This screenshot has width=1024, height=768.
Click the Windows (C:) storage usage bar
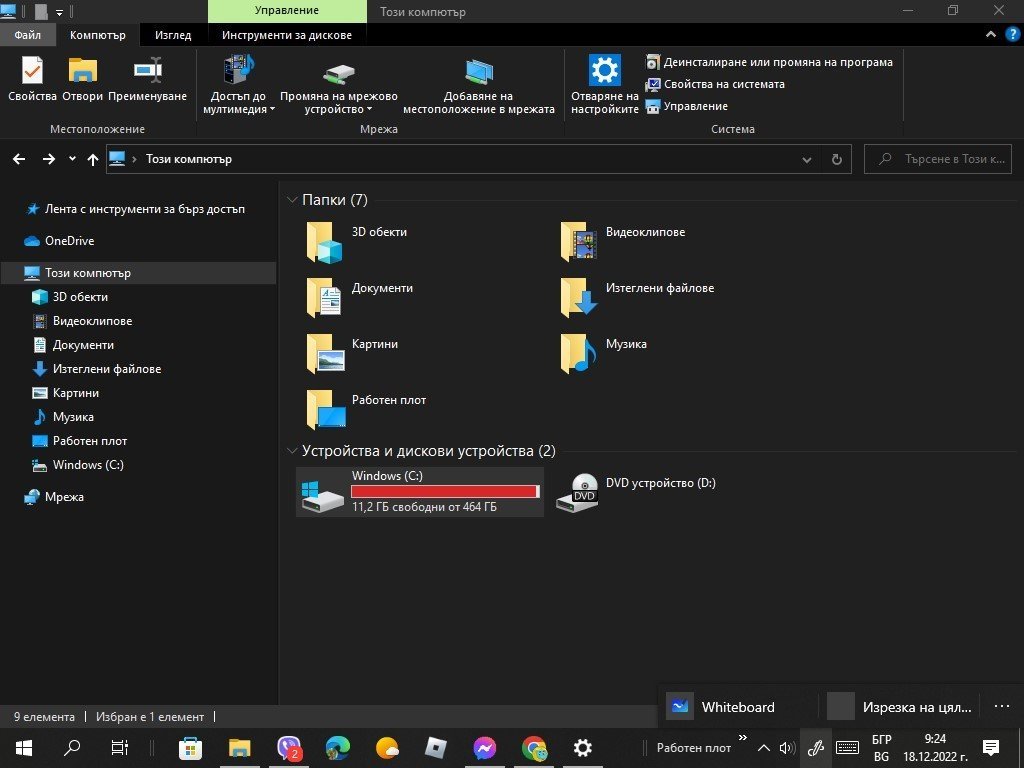(445, 491)
